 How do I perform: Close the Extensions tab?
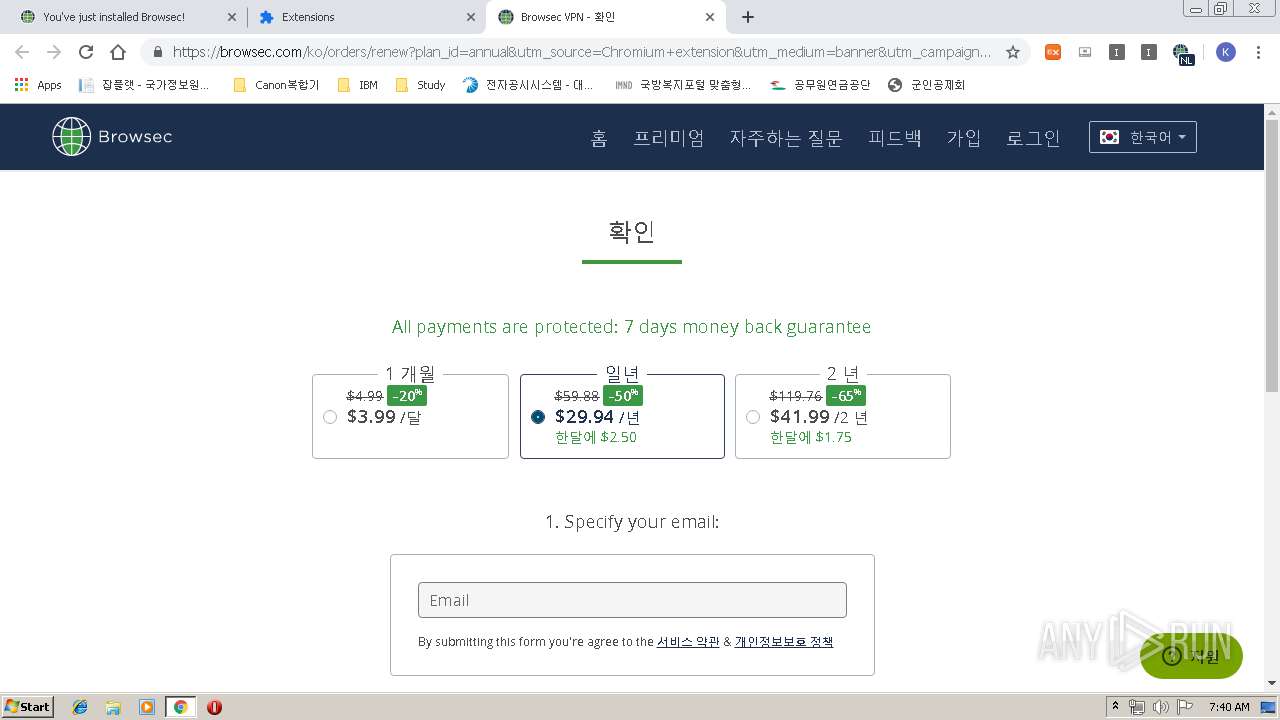pos(471,17)
